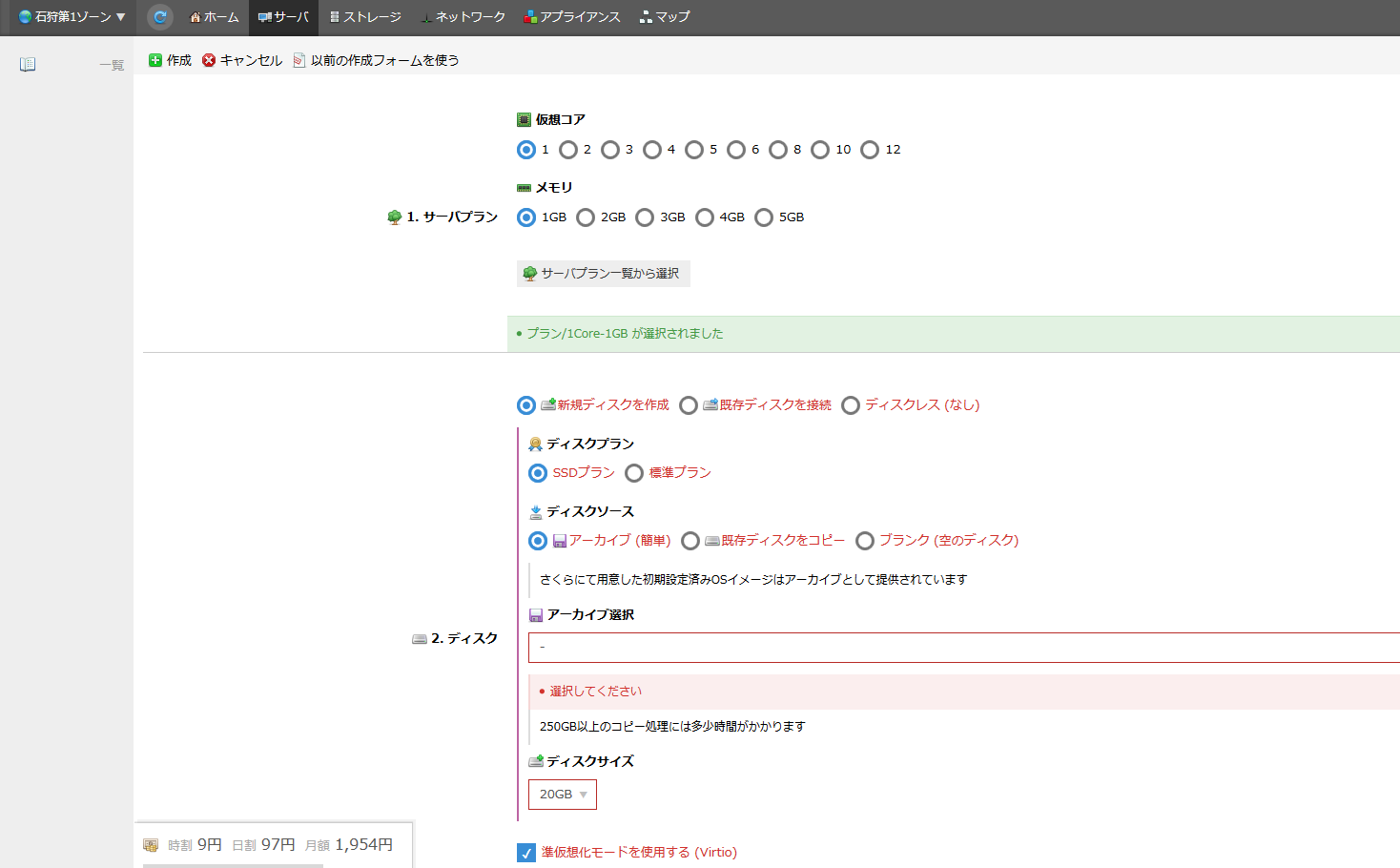Viewport: 1400px width, 868px height.
Task: Click サーバプラン一覧から選択 button
Action: [603, 274]
